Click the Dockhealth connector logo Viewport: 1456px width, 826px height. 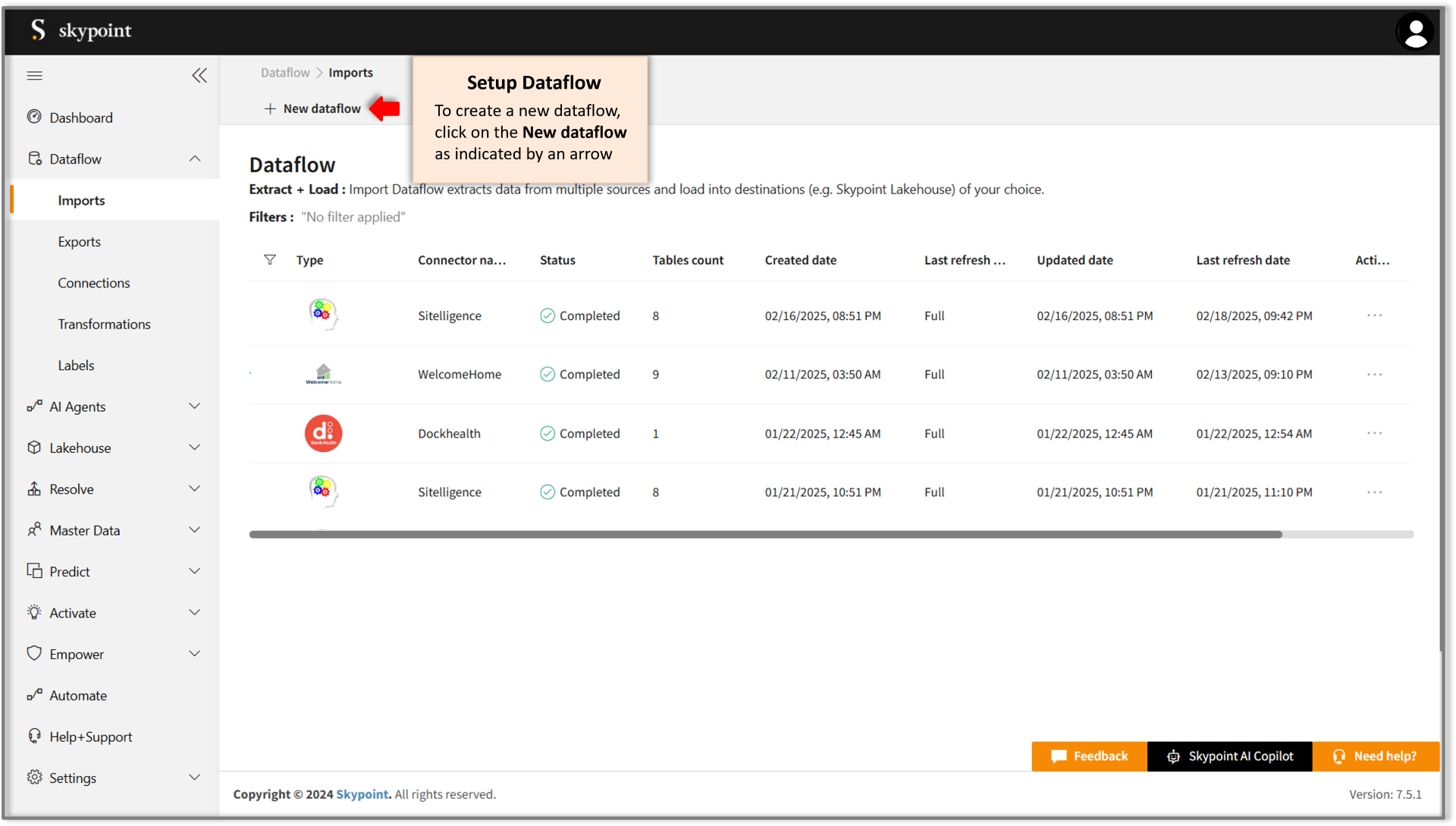point(323,433)
